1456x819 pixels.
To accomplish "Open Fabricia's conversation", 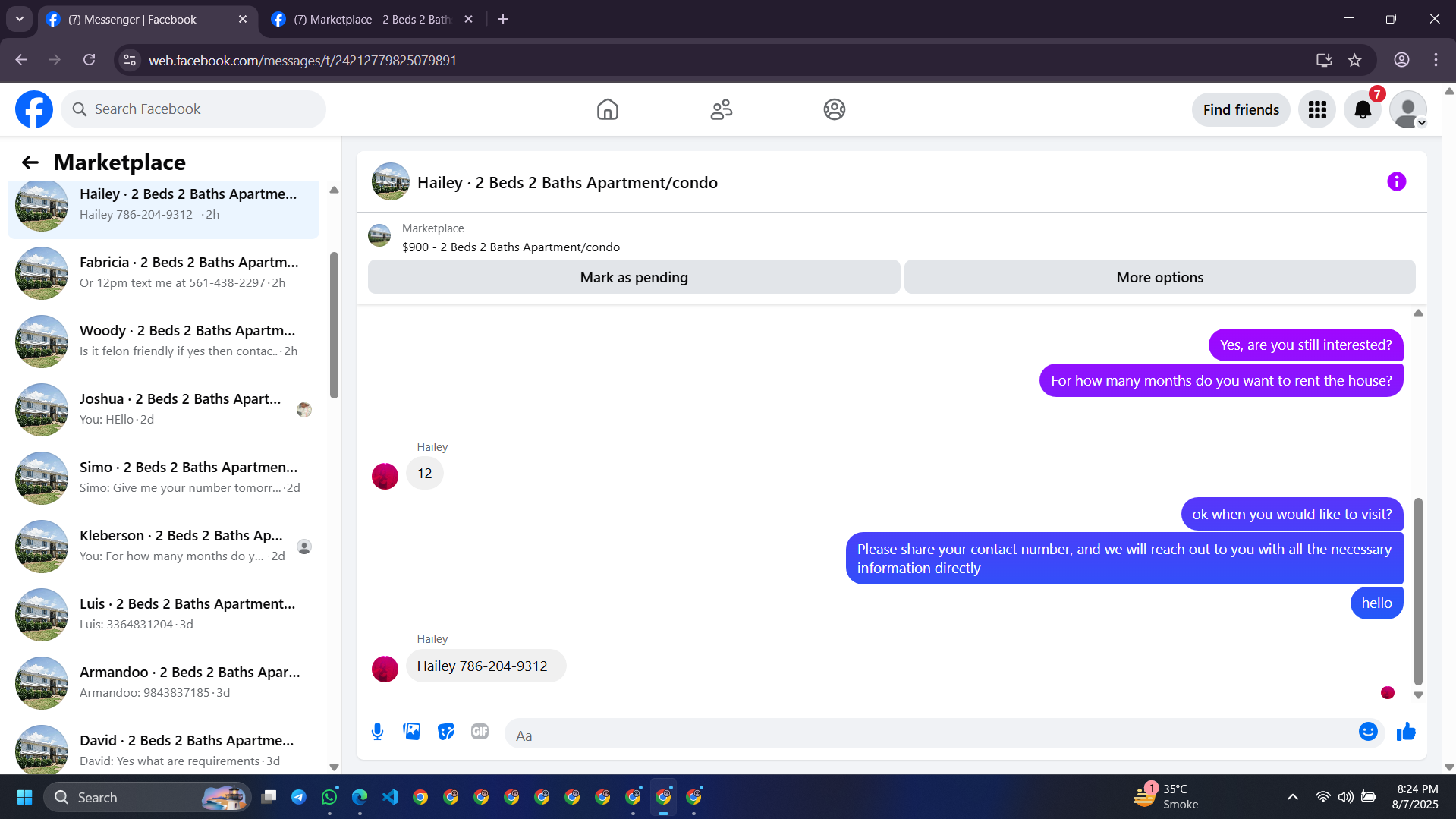I will (x=163, y=273).
